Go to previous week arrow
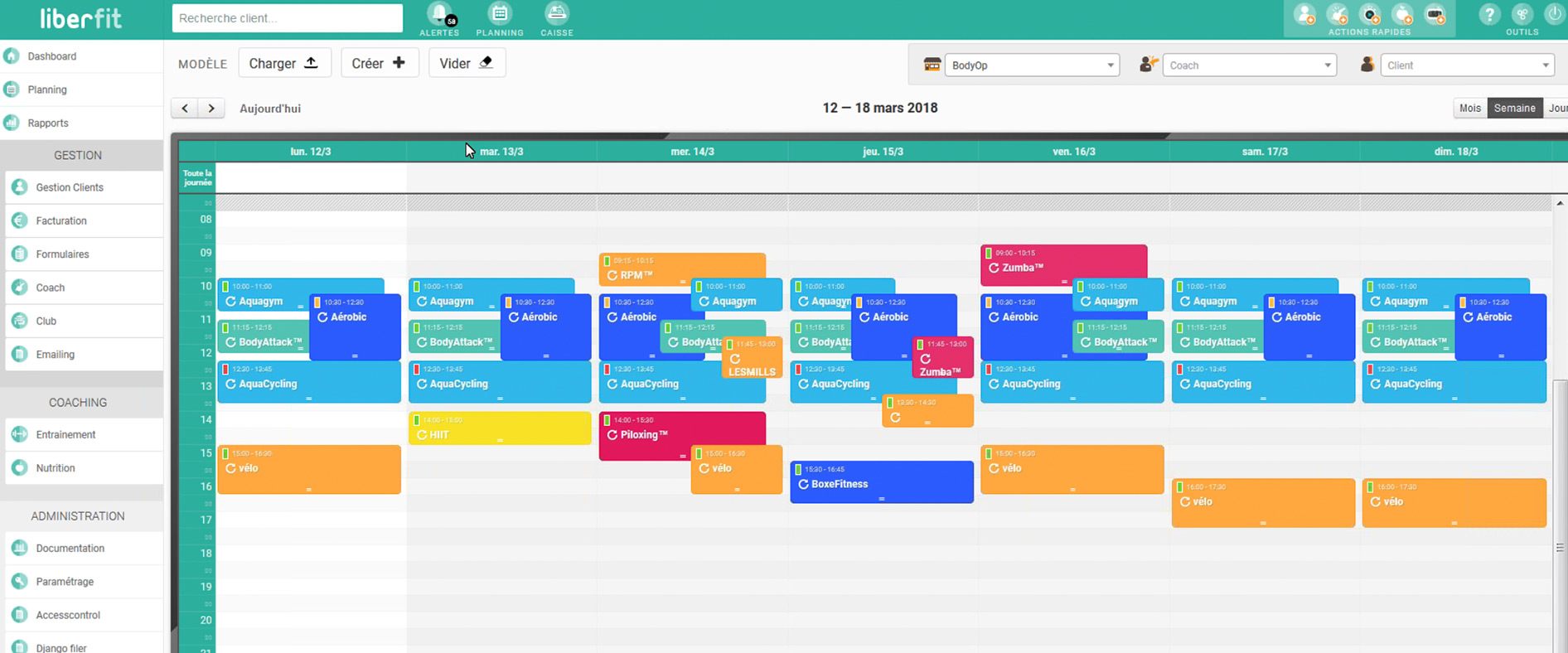 [x=185, y=109]
